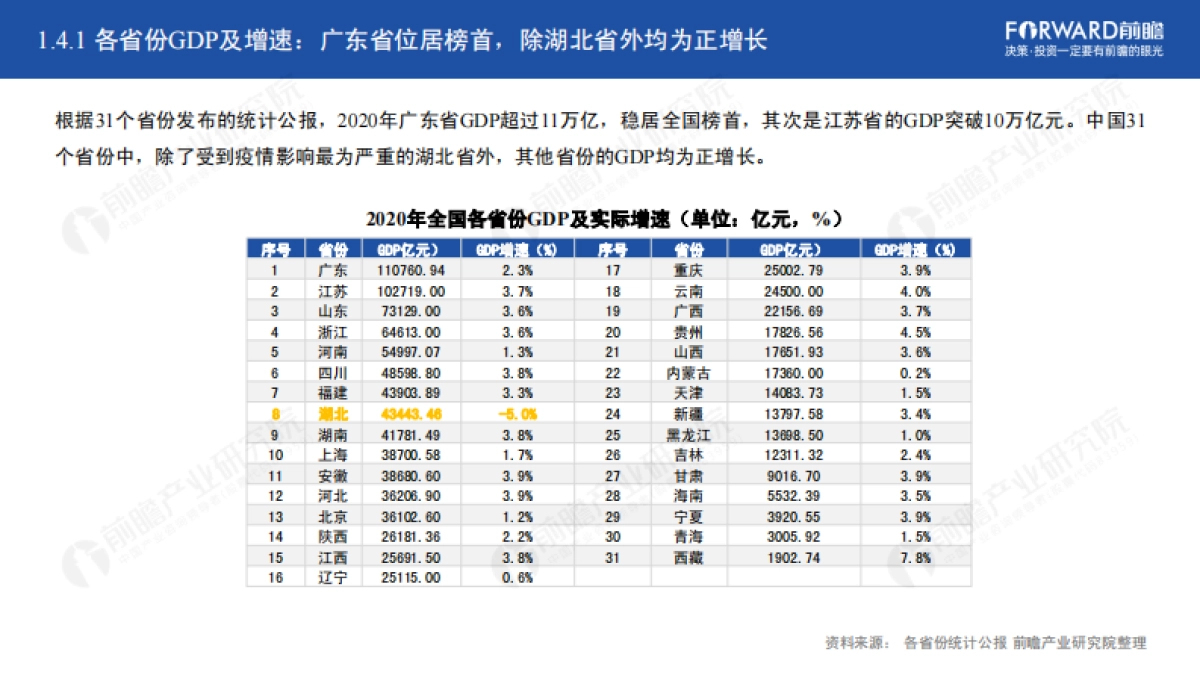Select the 江苏 GDP value 102719.00
Image resolution: width=1200 pixels, height=675 pixels.
pyautogui.click(x=412, y=290)
